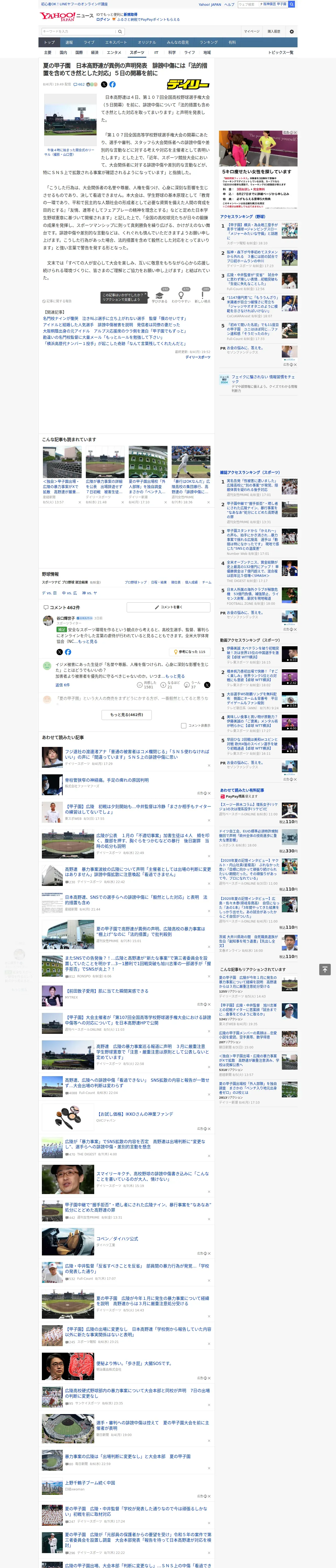Click the 上野千鶴子ブーム続く中国 article thumbnail
336x1568 pixels.
point(52,1488)
